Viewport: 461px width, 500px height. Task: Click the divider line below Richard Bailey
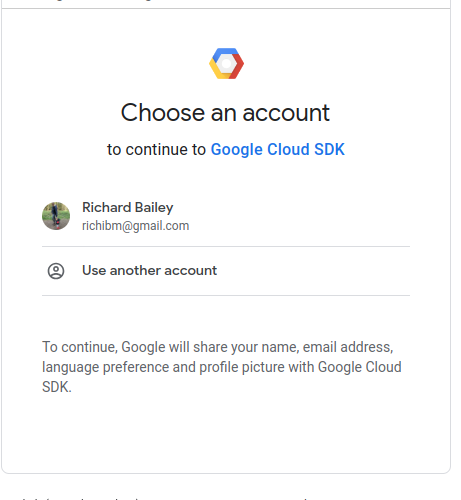226,247
